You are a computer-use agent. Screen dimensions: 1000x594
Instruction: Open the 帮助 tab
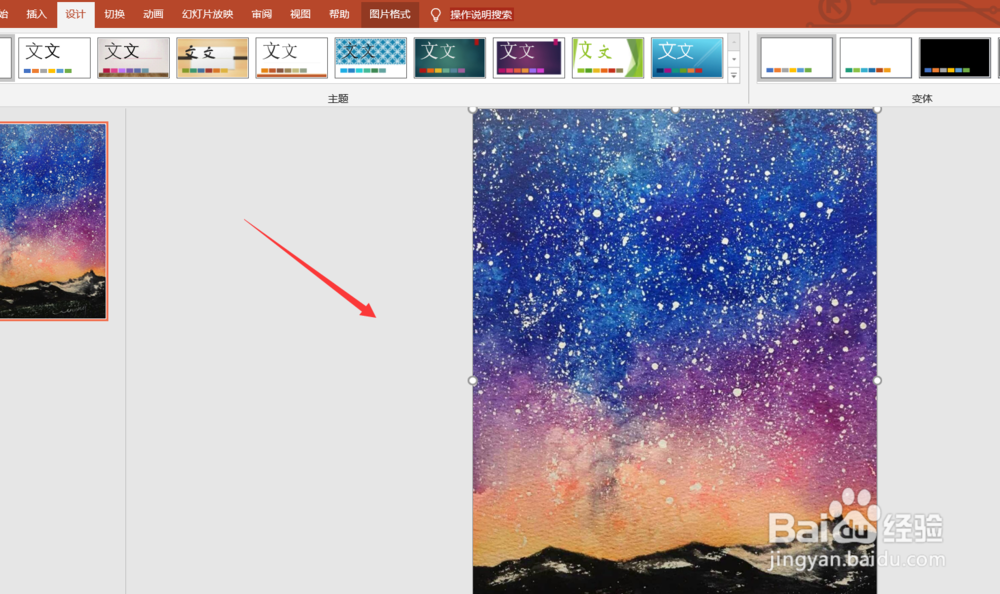pyautogui.click(x=339, y=14)
